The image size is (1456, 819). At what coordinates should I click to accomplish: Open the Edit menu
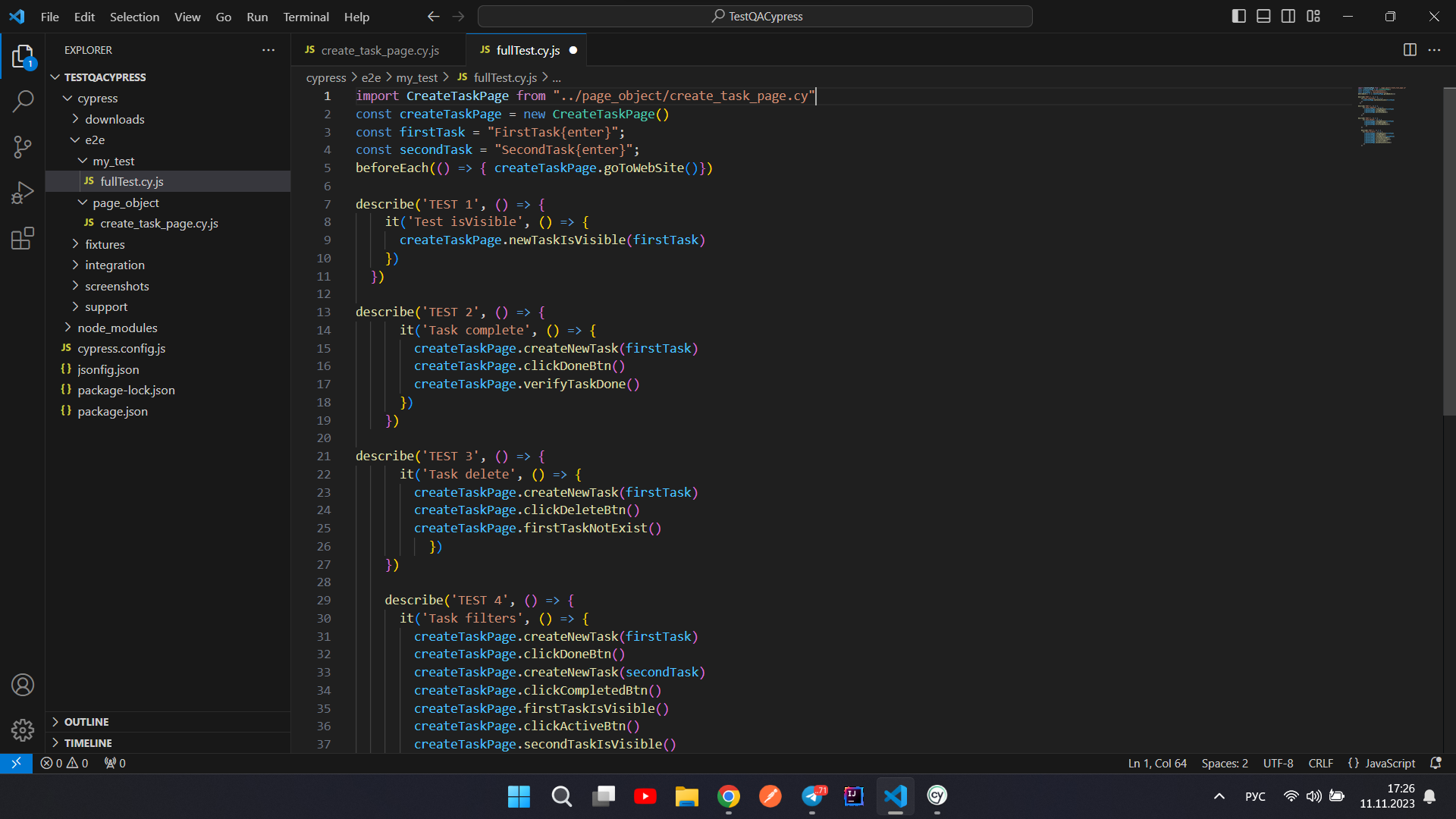pyautogui.click(x=84, y=16)
